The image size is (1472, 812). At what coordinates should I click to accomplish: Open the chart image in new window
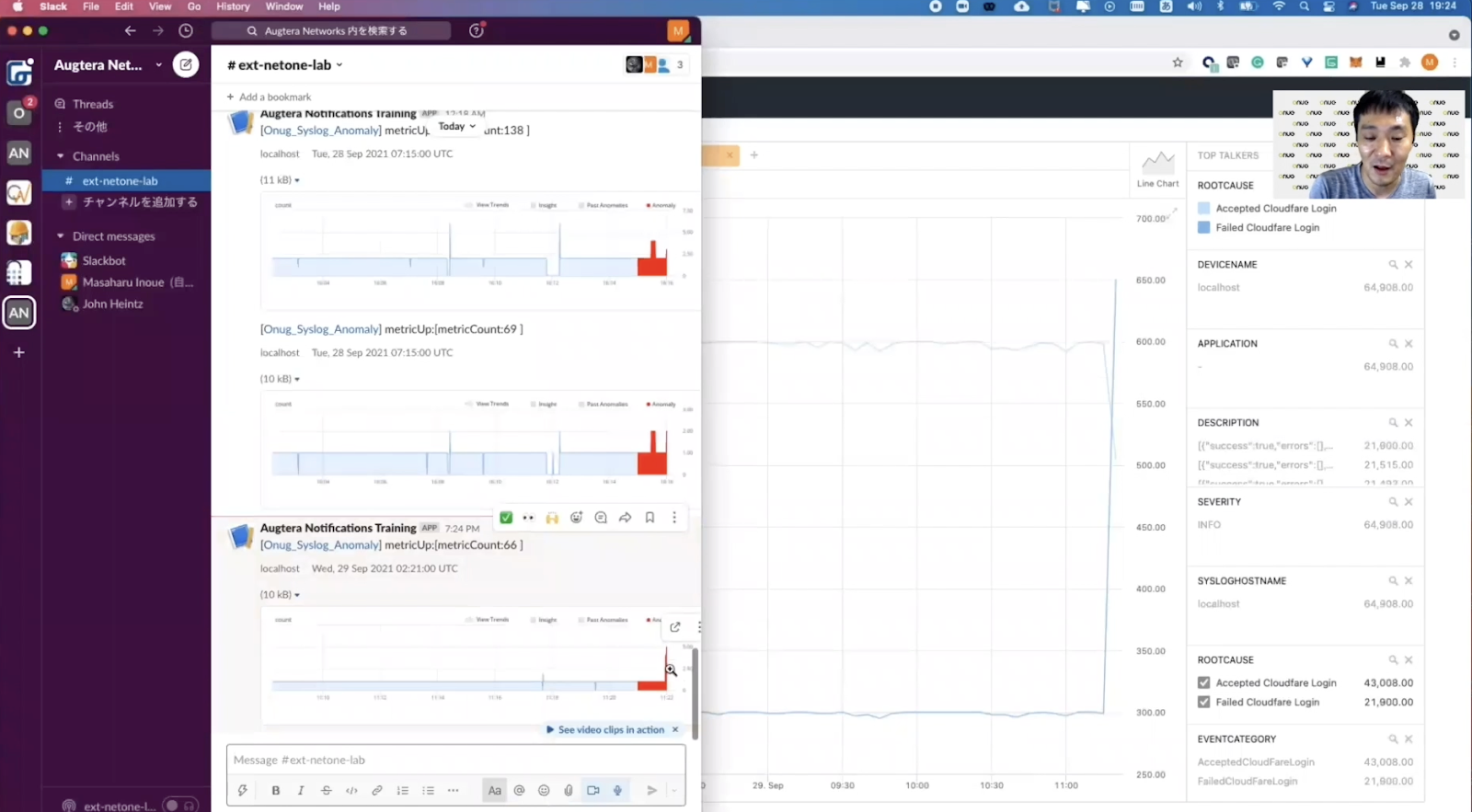[x=675, y=627]
